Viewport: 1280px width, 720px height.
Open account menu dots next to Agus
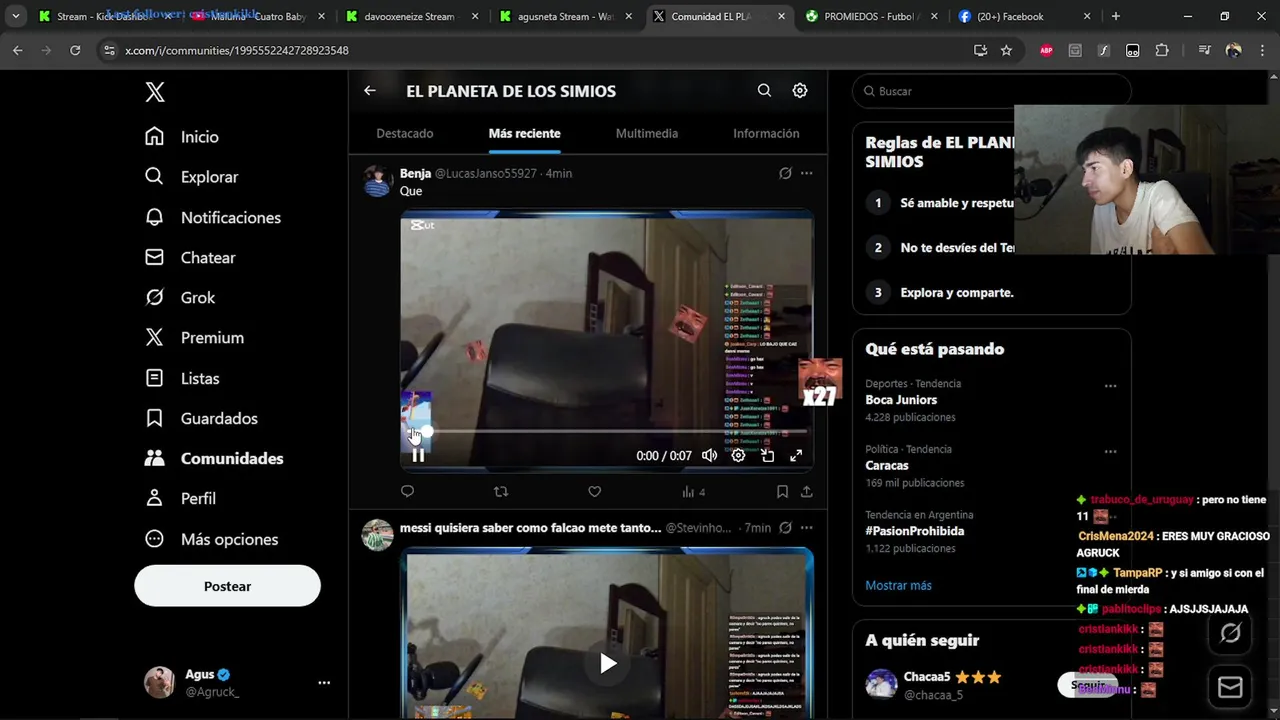coord(324,683)
